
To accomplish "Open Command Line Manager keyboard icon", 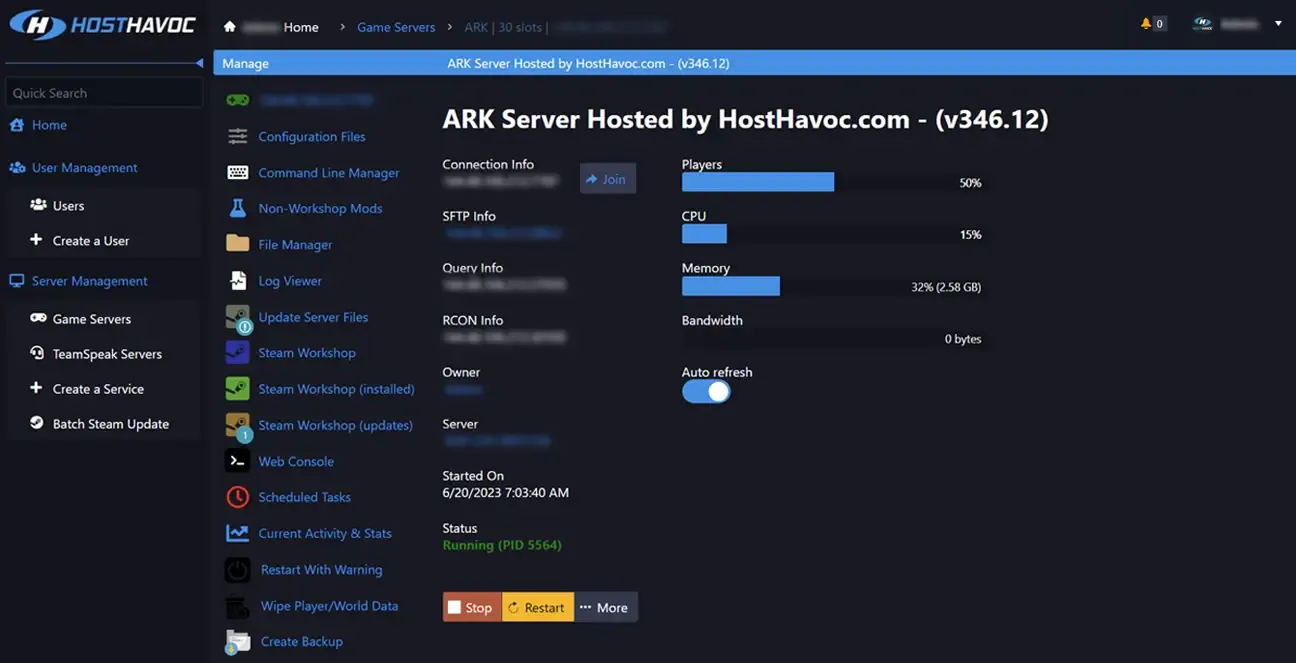I will [238, 173].
